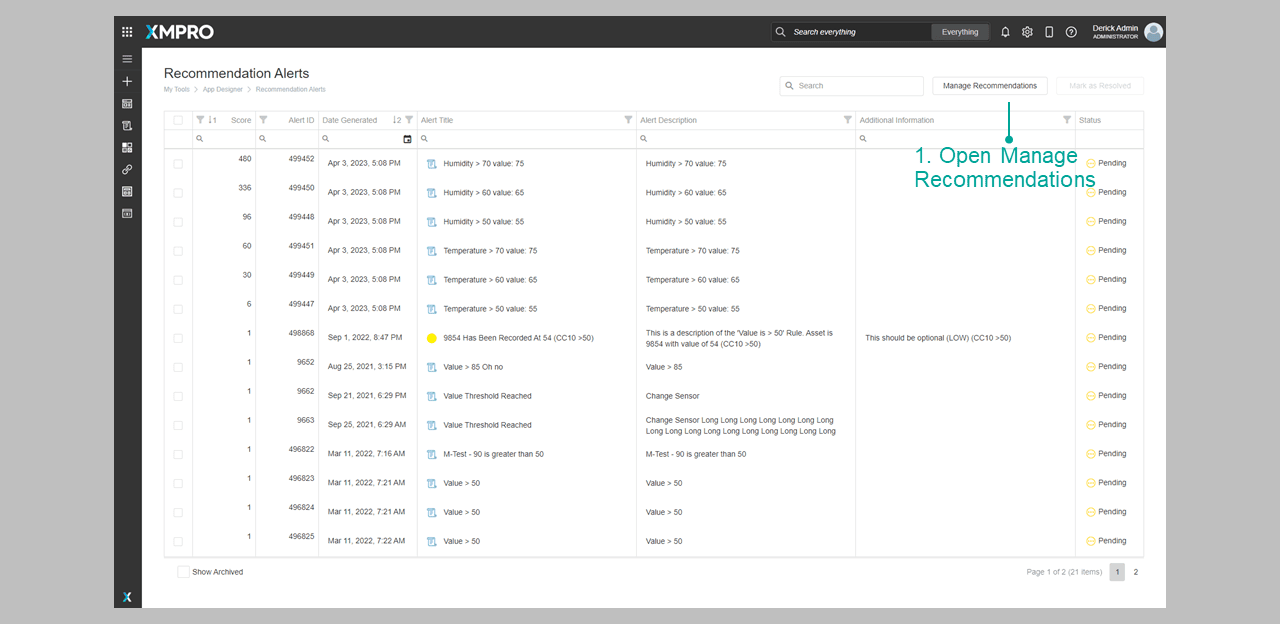Open the calendar picker in Date Generated filter

click(407, 139)
